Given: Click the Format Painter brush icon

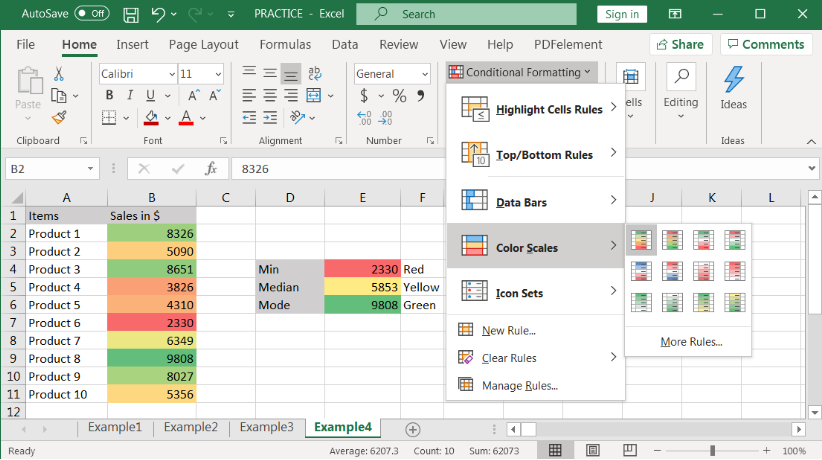Looking at the screenshot, I should [59, 117].
